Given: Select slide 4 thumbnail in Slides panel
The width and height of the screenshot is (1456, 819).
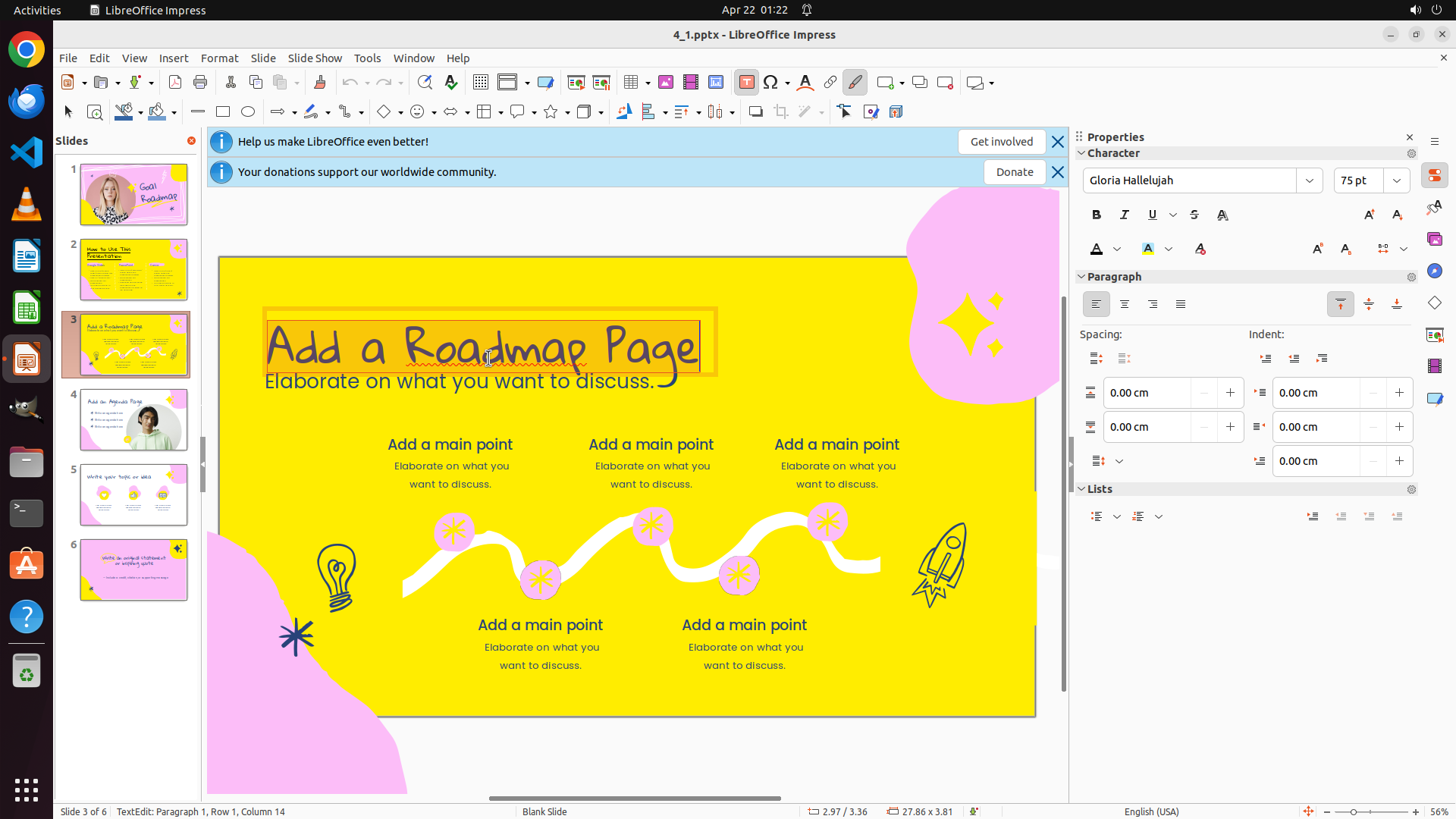Looking at the screenshot, I should tap(133, 420).
